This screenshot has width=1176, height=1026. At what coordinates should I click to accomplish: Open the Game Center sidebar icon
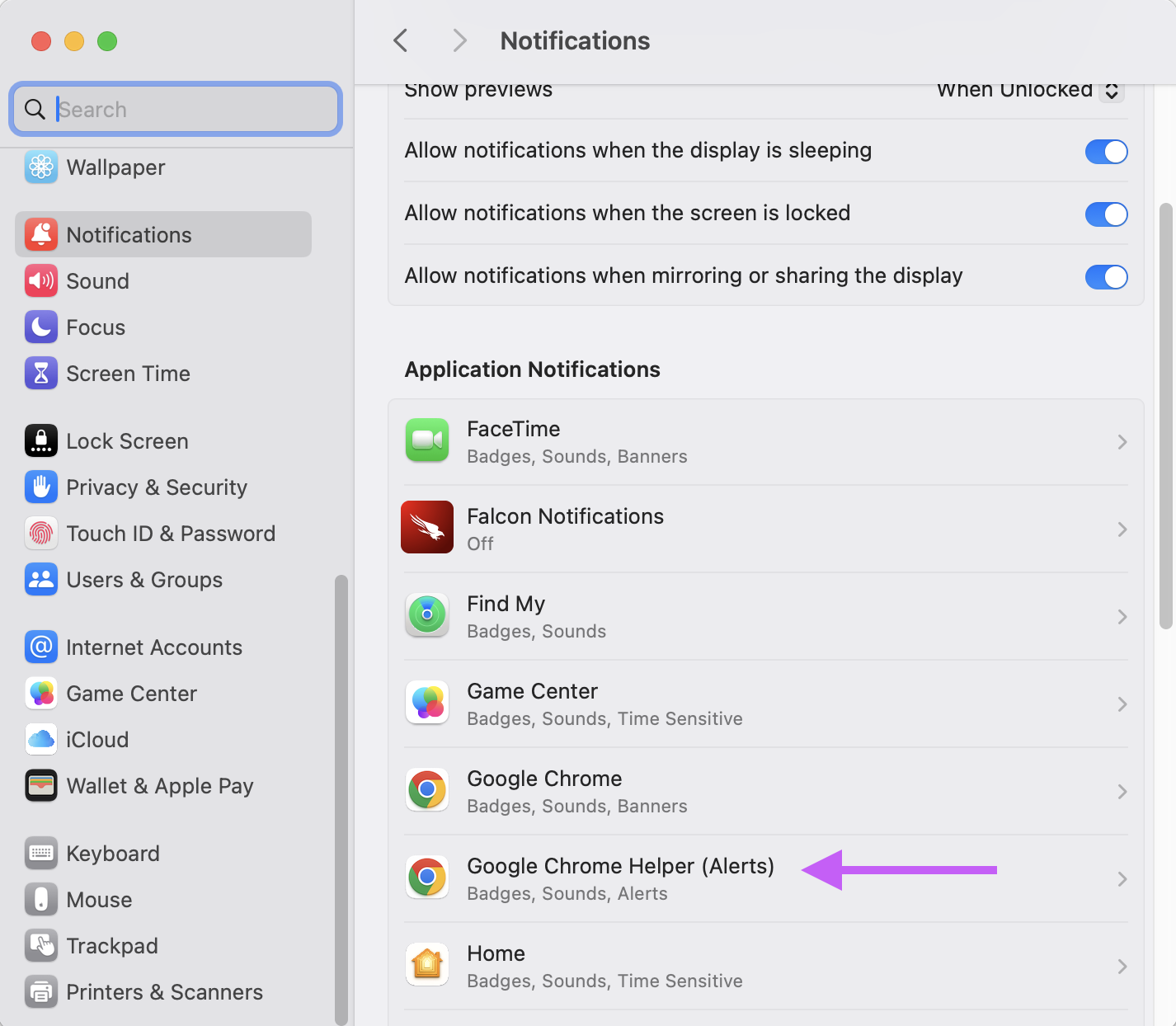point(41,694)
